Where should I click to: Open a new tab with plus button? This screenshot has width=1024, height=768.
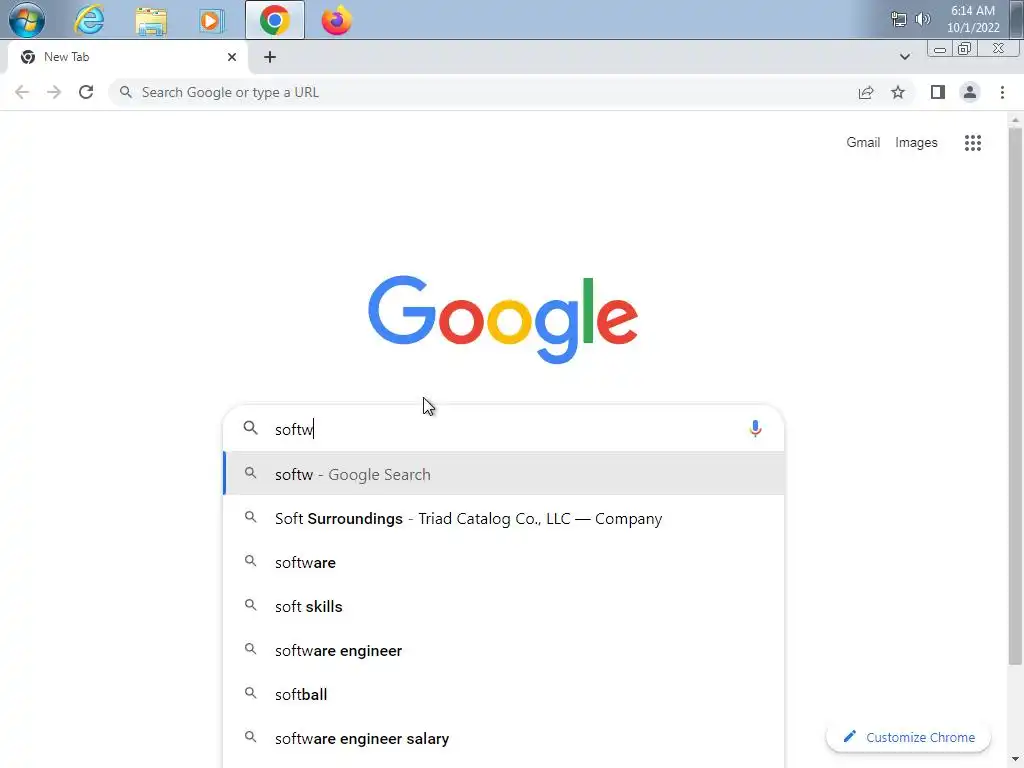[270, 57]
